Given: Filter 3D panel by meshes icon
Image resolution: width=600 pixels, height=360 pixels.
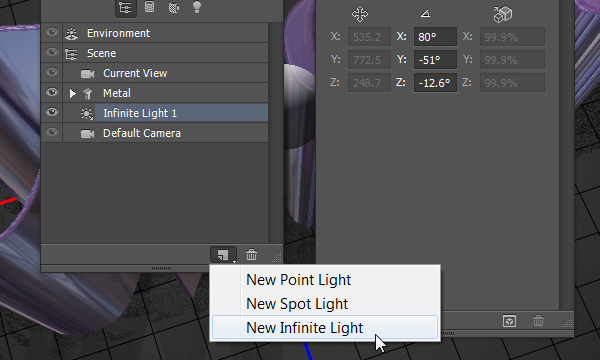Looking at the screenshot, I should 150,7.
